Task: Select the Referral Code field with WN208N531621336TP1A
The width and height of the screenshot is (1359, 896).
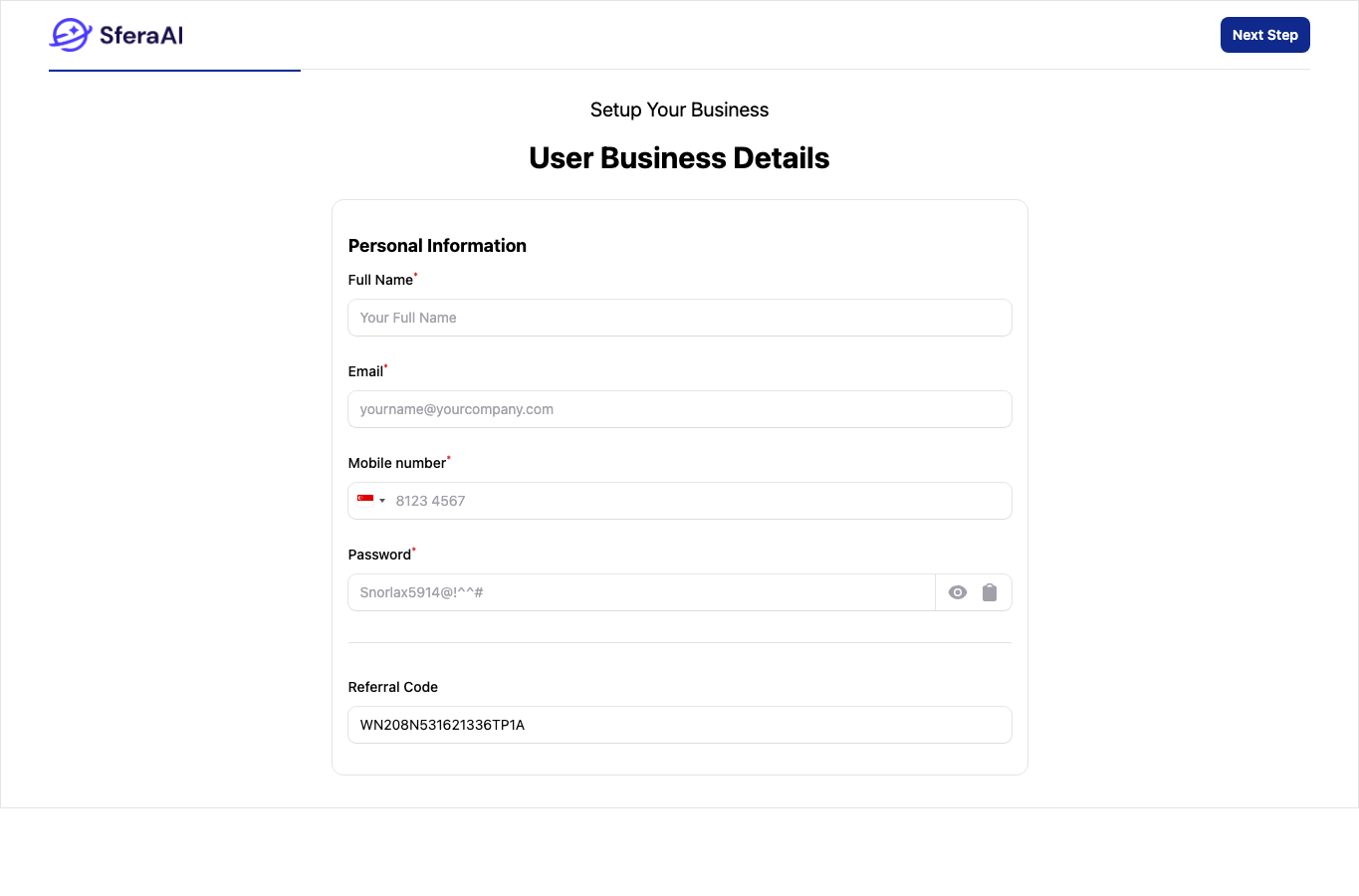Action: [680, 725]
